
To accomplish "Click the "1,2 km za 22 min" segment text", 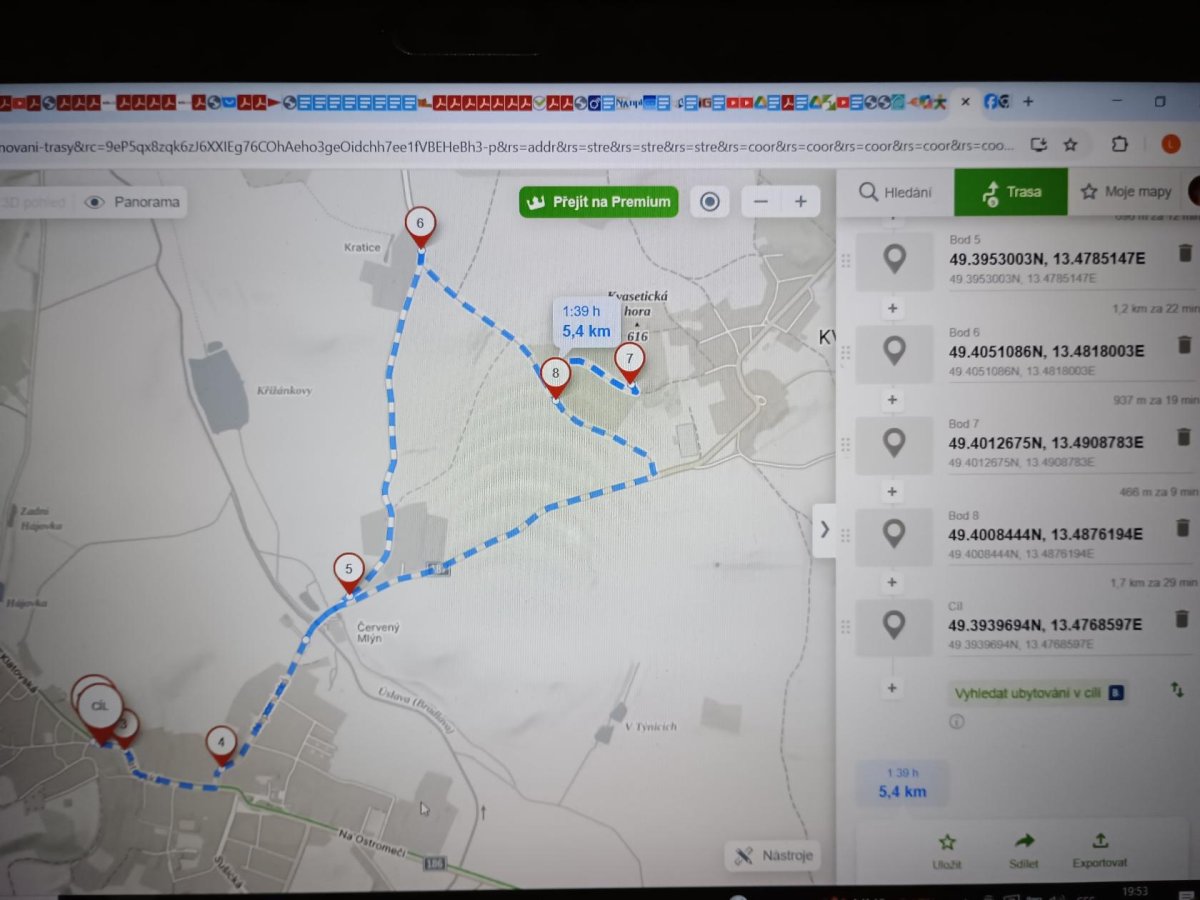I will 1154,309.
